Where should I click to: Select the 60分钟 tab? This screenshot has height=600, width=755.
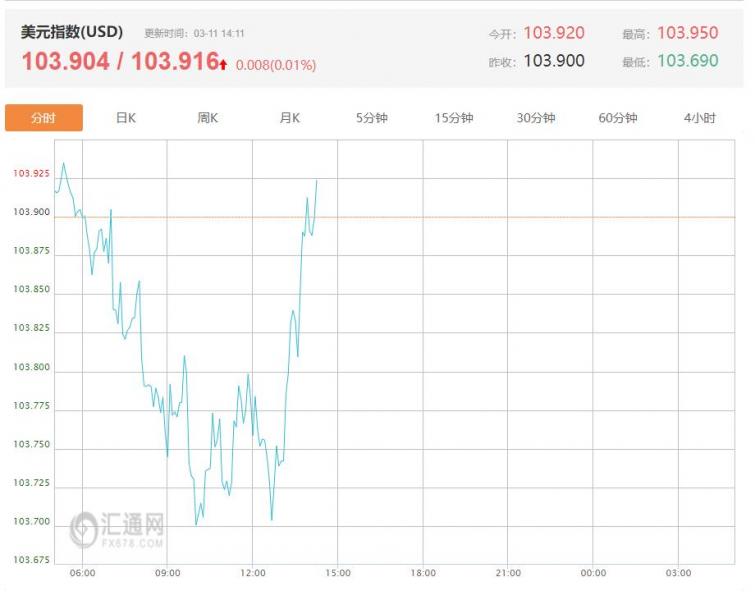pos(618,118)
